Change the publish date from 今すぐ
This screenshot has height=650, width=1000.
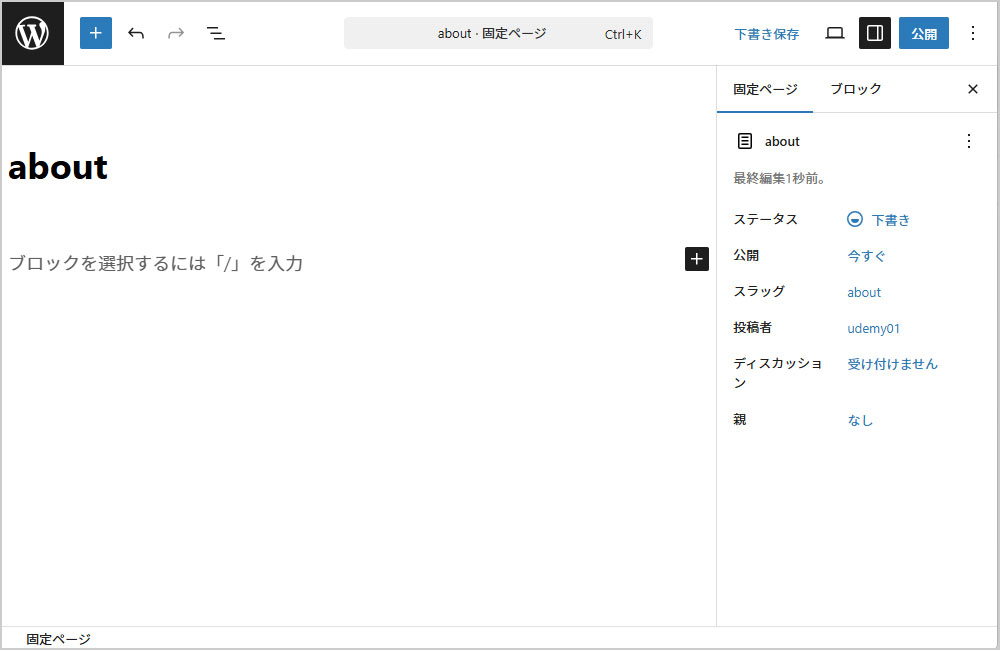point(867,256)
